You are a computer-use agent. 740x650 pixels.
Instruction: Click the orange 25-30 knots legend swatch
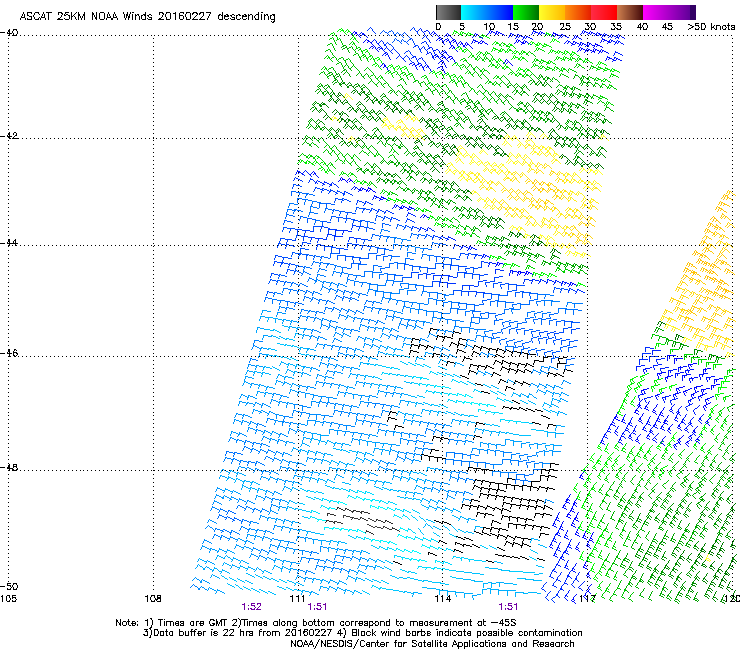pos(578,12)
